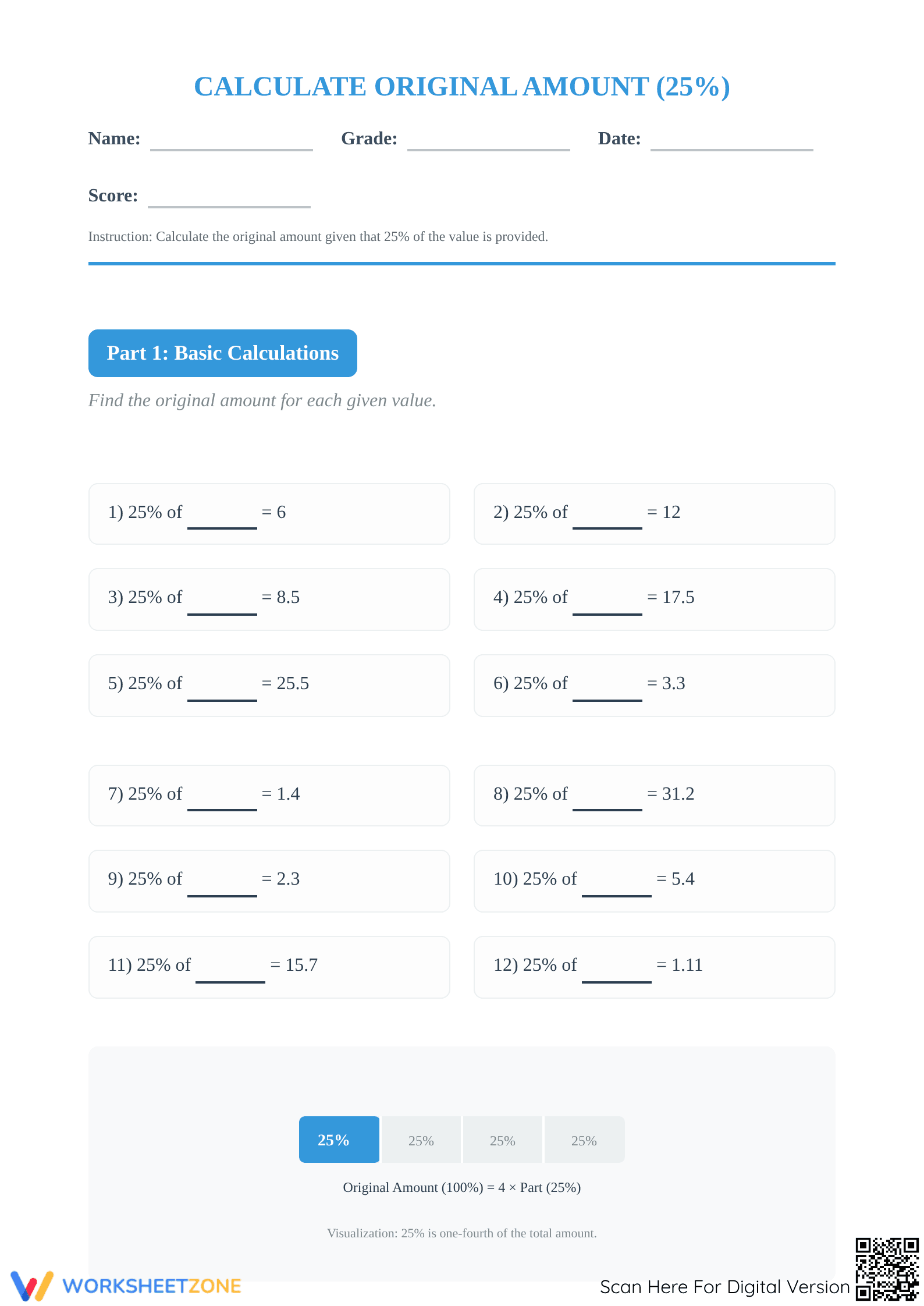Click the Name input line

tap(232, 141)
